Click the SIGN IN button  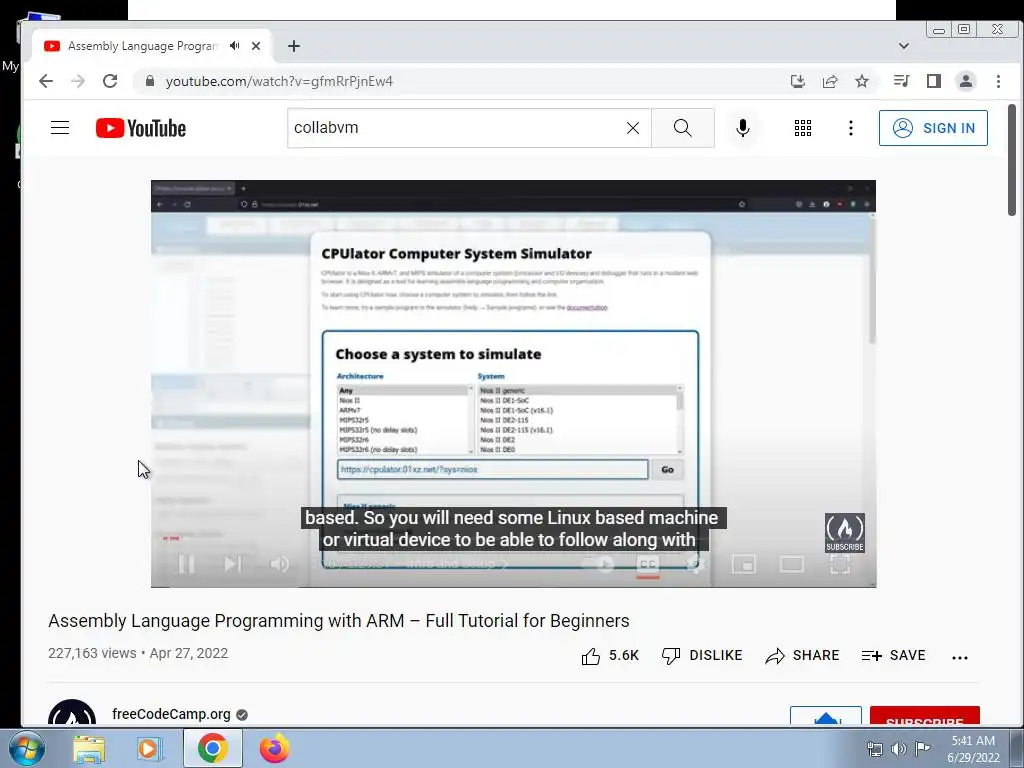[x=933, y=128]
